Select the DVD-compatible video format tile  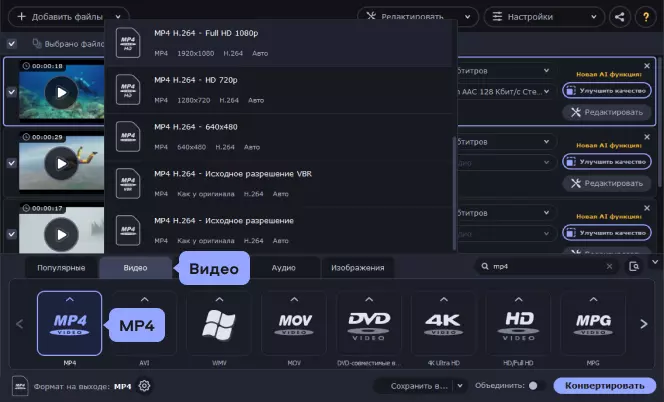(x=369, y=323)
